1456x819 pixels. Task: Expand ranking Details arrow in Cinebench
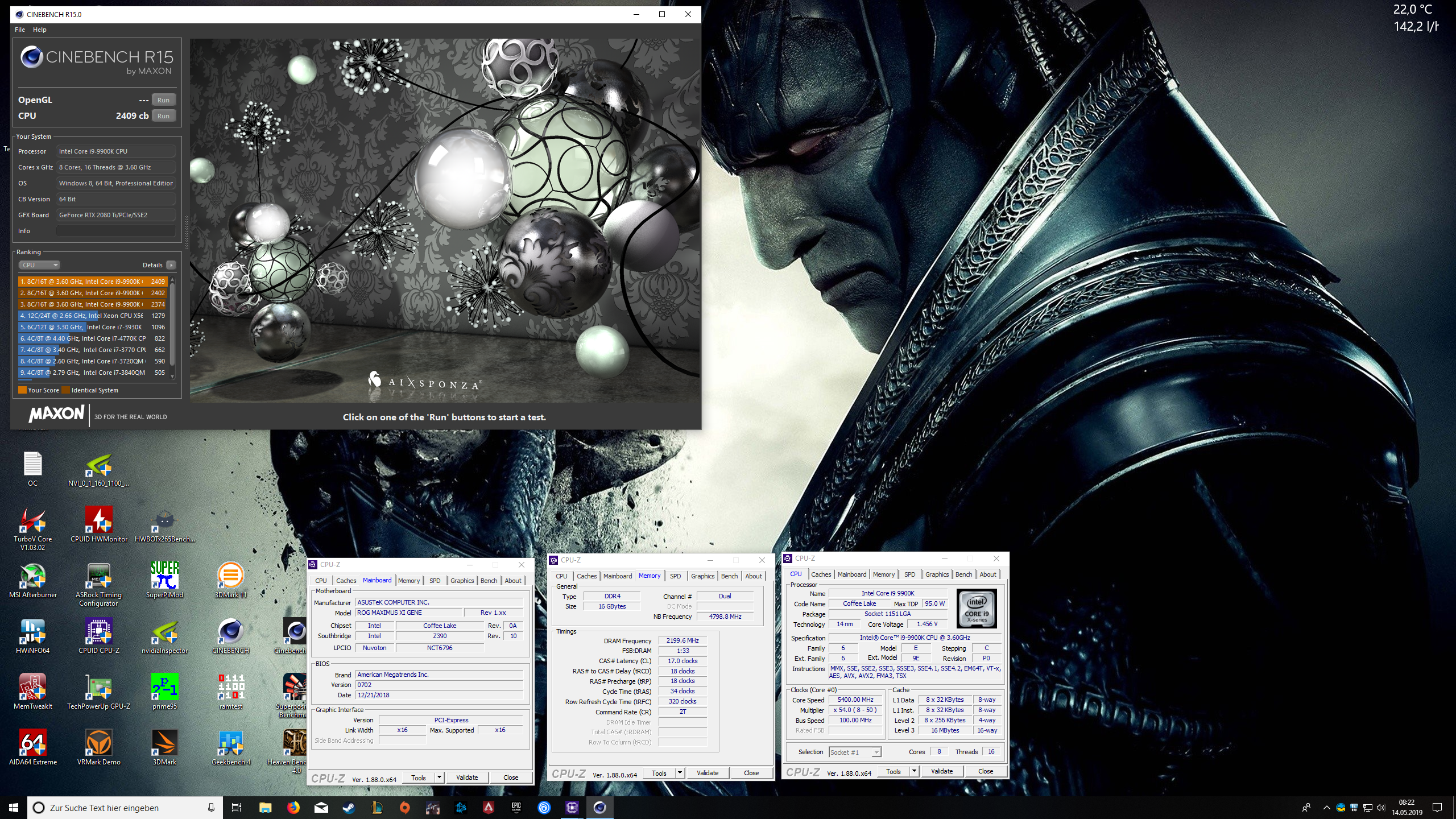(171, 265)
